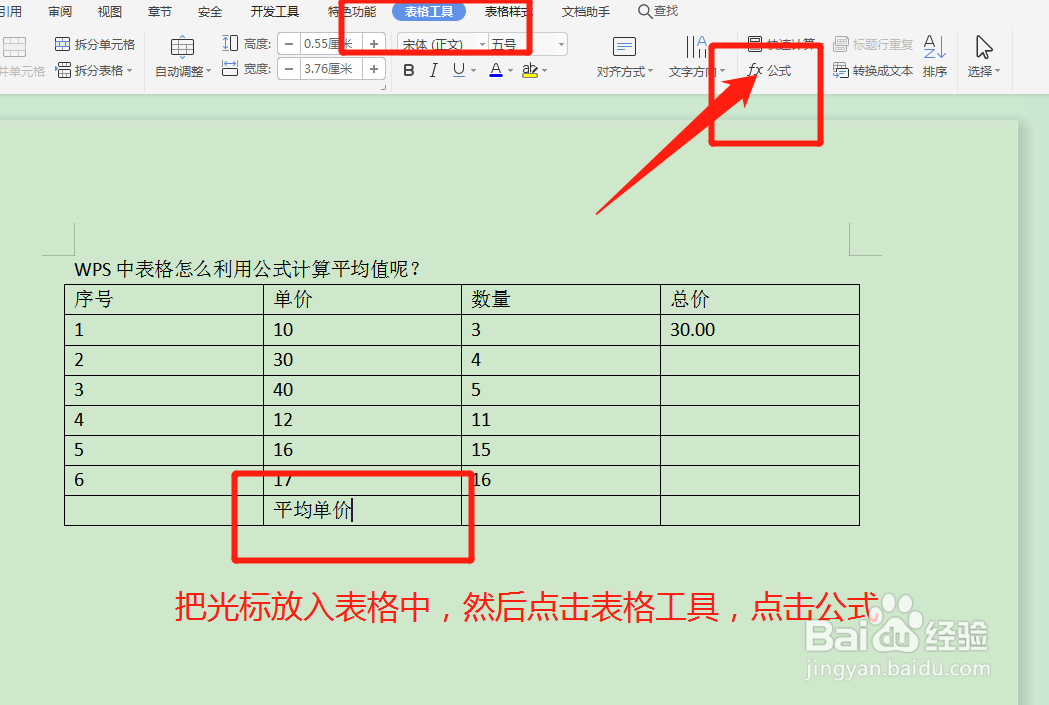Click the Quick Calculate (快速计算) icon

(755, 44)
